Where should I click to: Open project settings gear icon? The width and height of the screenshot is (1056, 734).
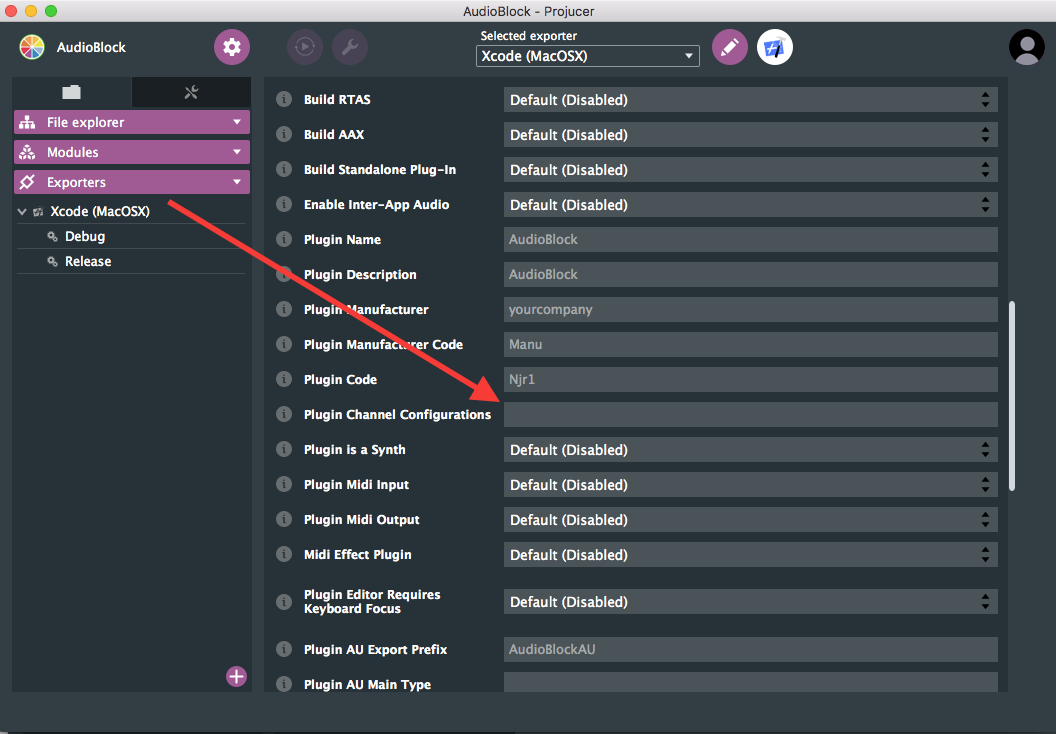click(x=232, y=47)
